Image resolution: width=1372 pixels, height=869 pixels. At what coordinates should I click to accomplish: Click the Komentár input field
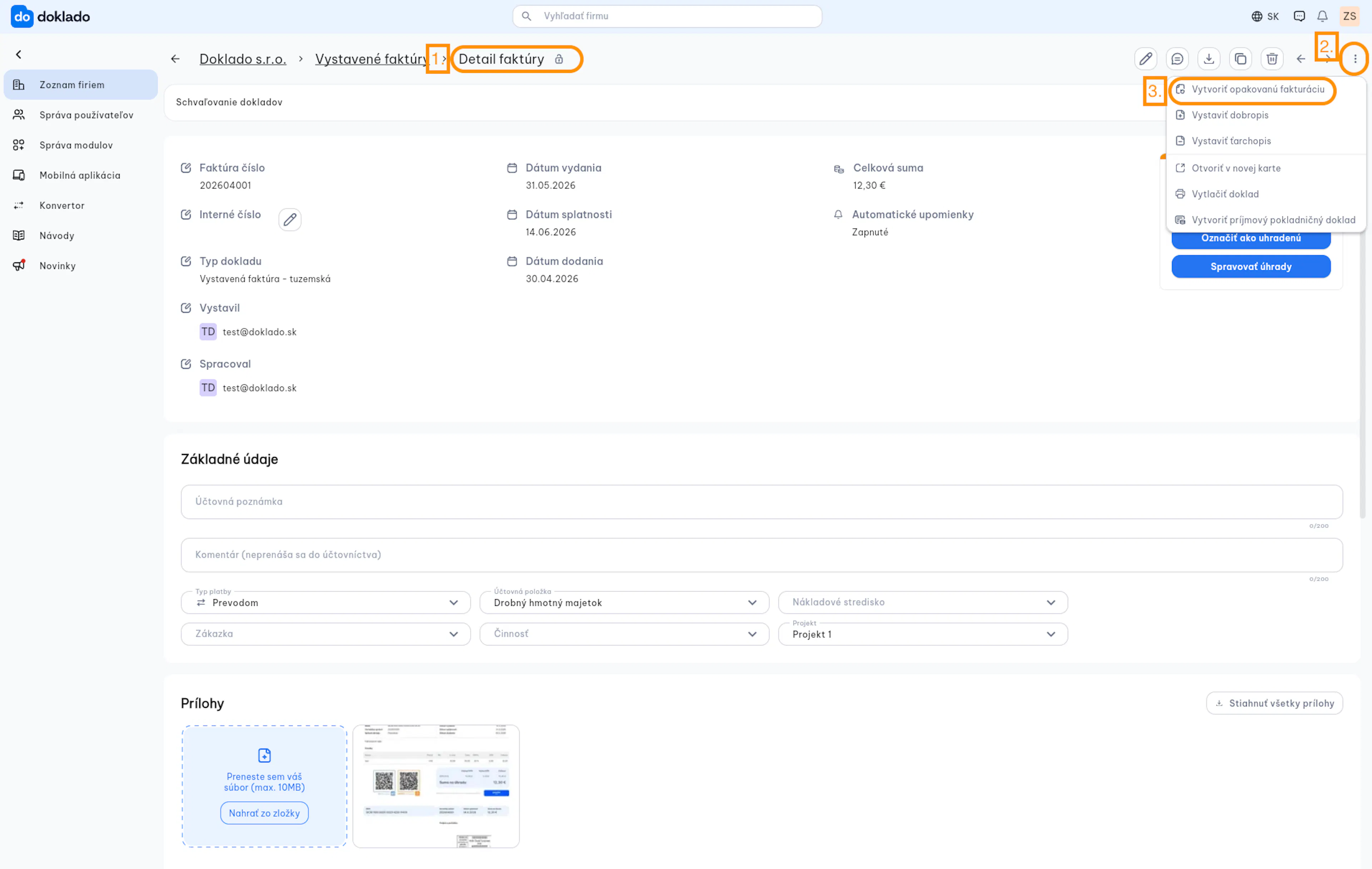[x=762, y=556]
